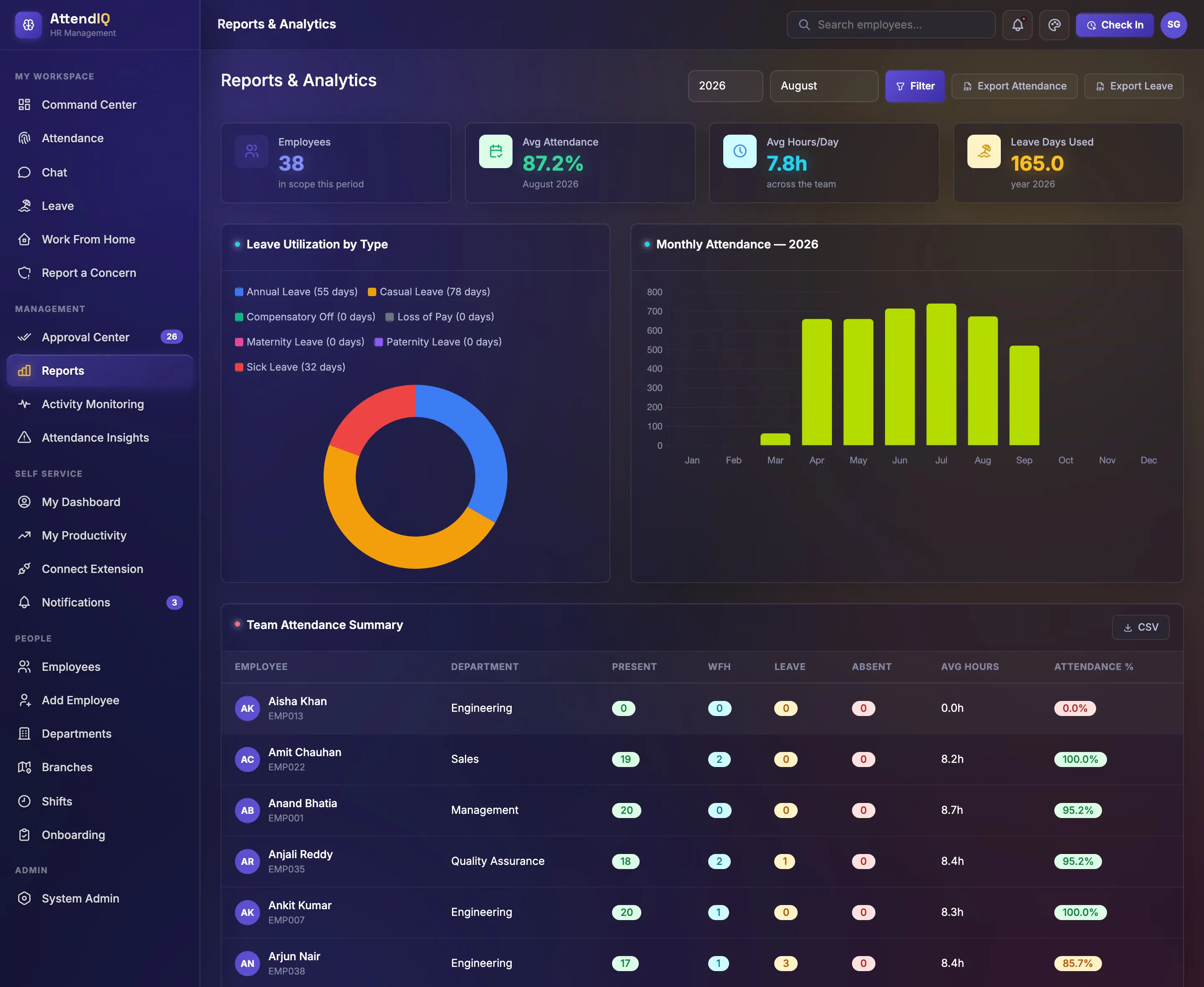
Task: Go to Approval Center
Action: tap(100, 337)
